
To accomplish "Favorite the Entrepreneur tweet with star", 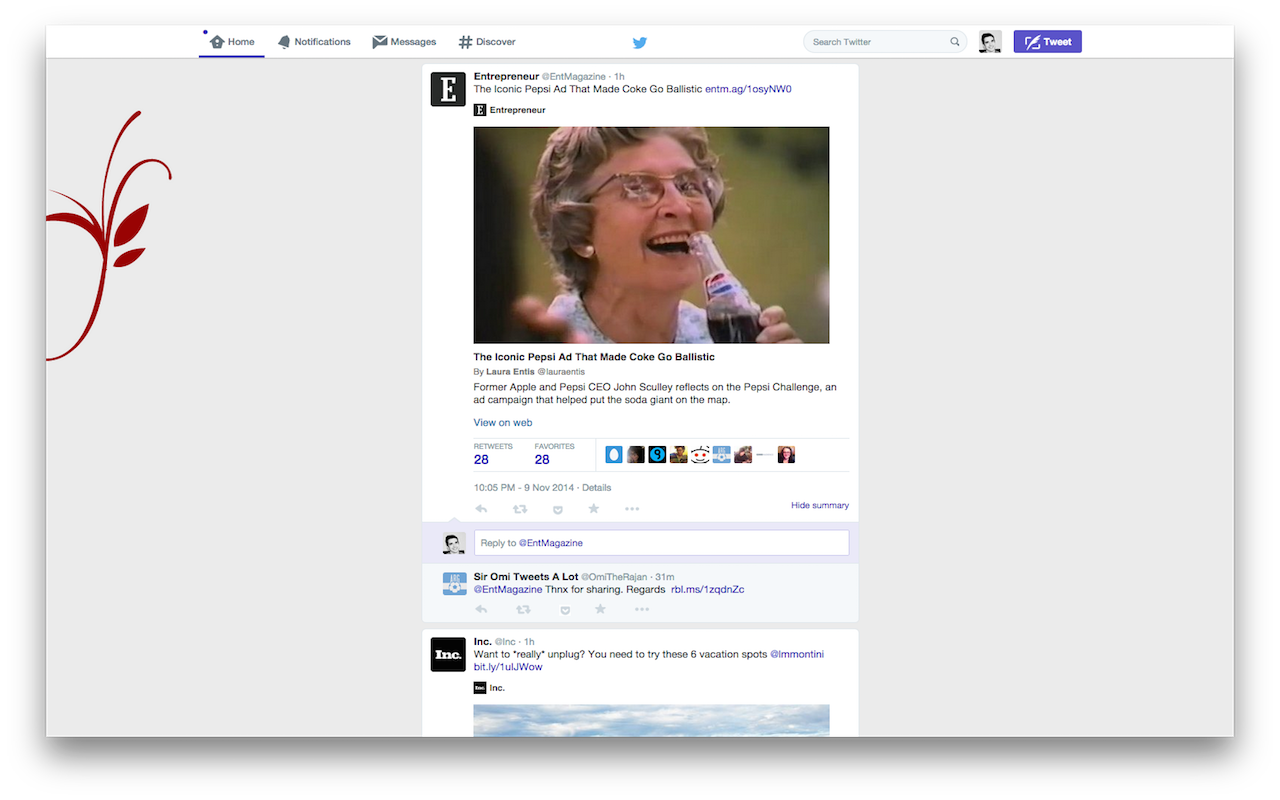I will click(593, 509).
